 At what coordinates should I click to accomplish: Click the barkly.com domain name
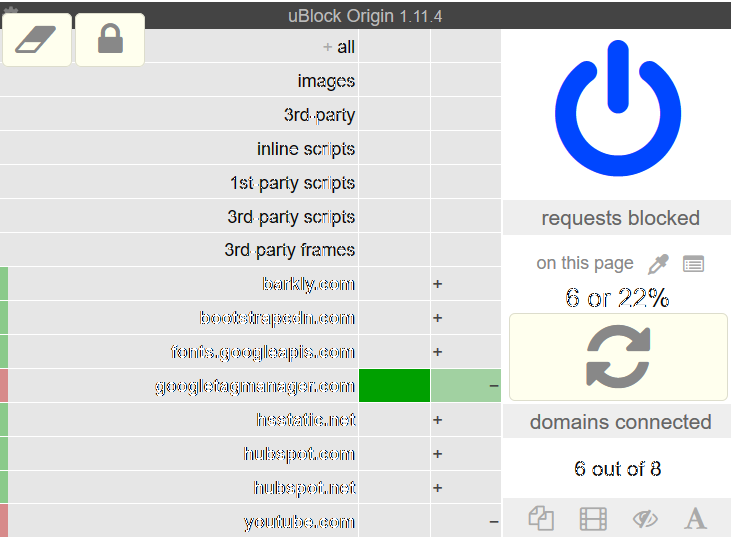pos(308,284)
